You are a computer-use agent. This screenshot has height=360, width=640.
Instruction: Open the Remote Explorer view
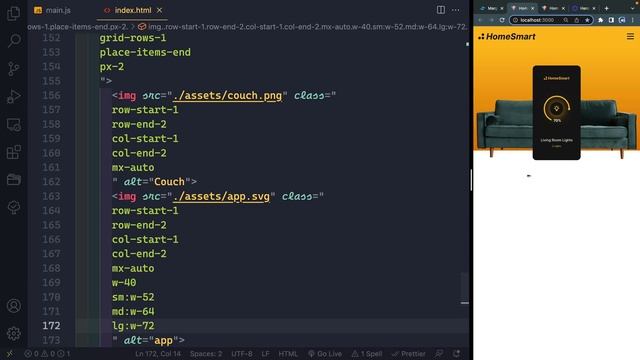click(x=13, y=124)
